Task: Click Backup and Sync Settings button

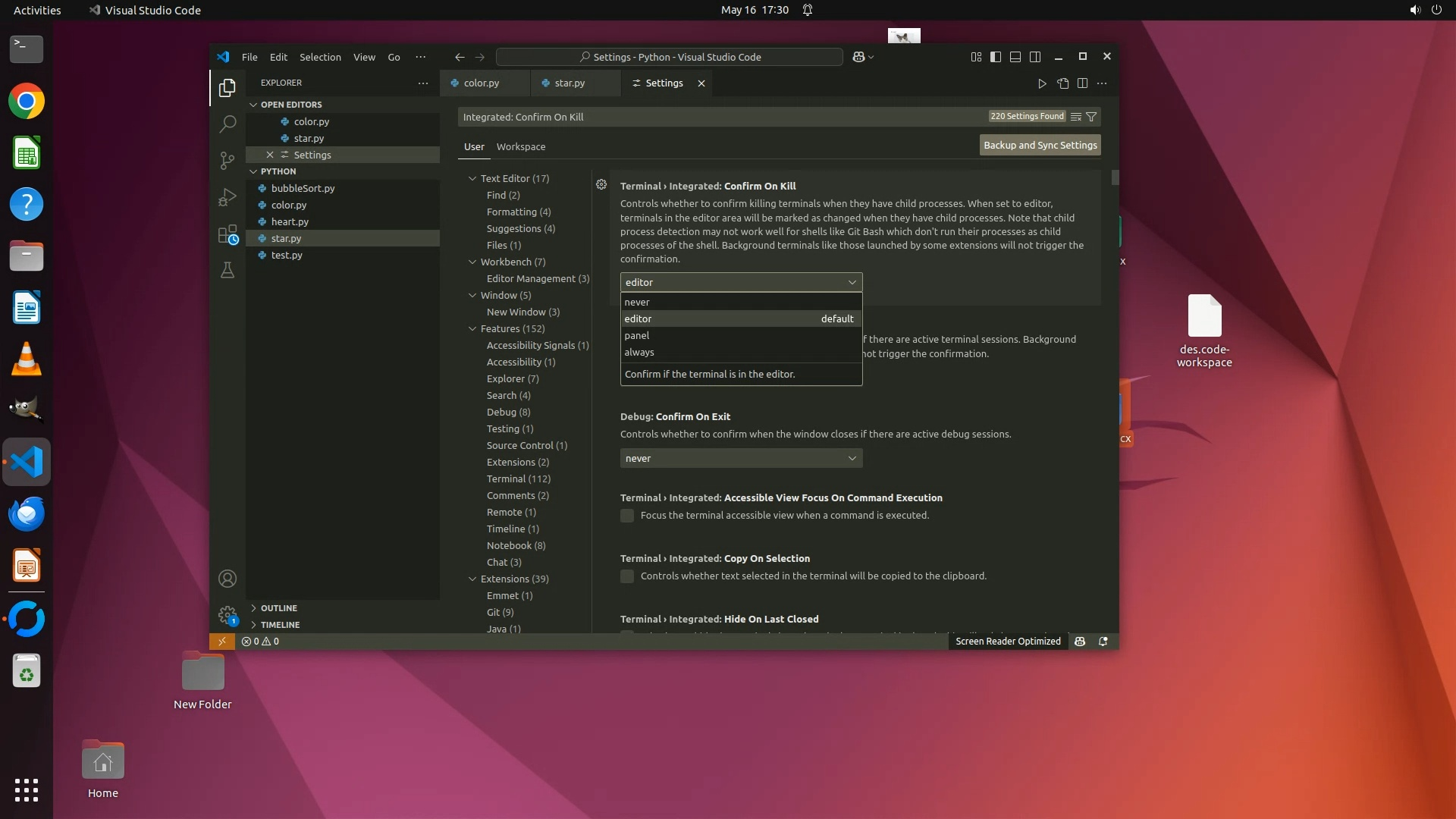Action: point(1040,145)
